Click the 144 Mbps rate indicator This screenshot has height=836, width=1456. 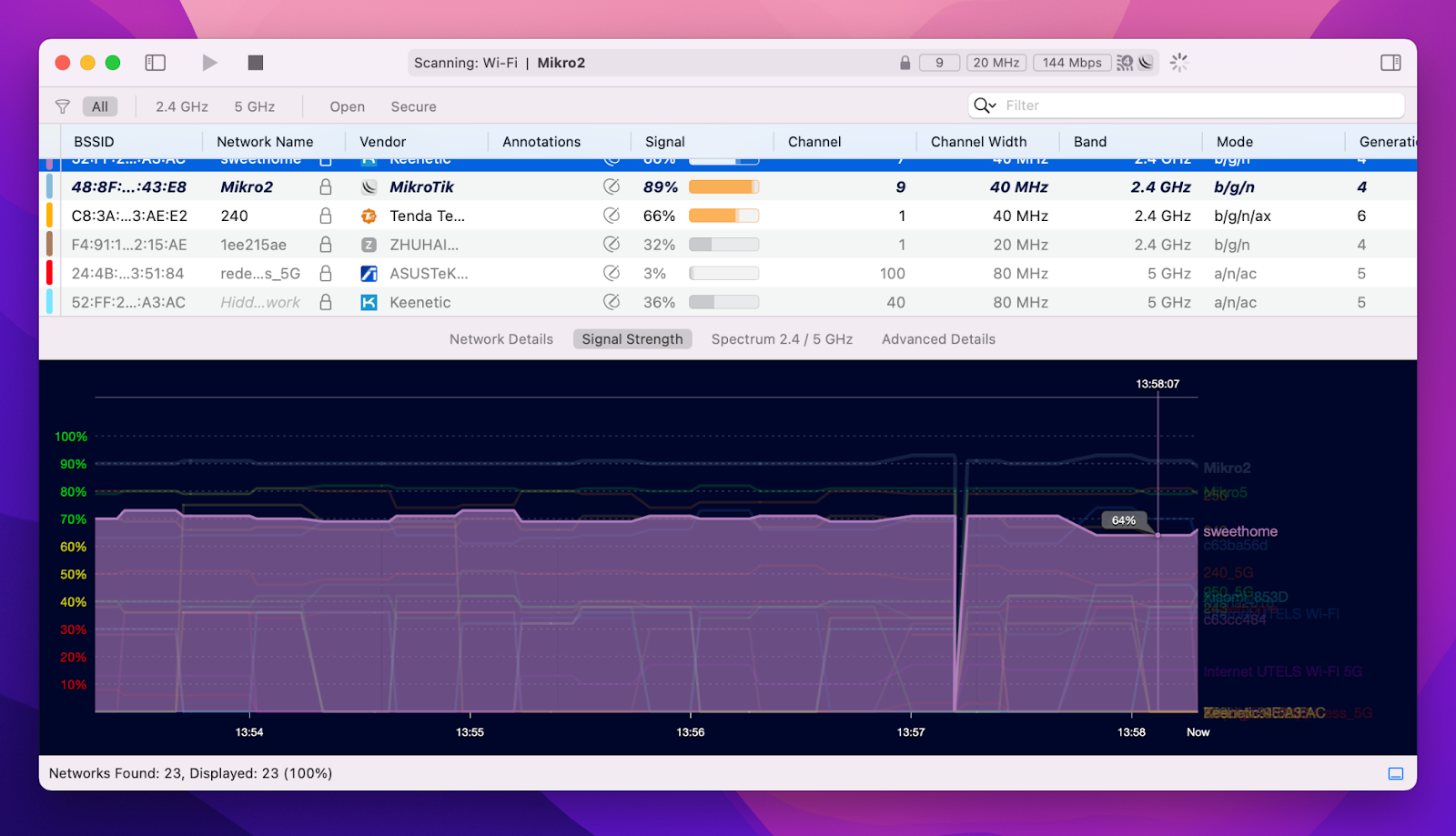1072,63
